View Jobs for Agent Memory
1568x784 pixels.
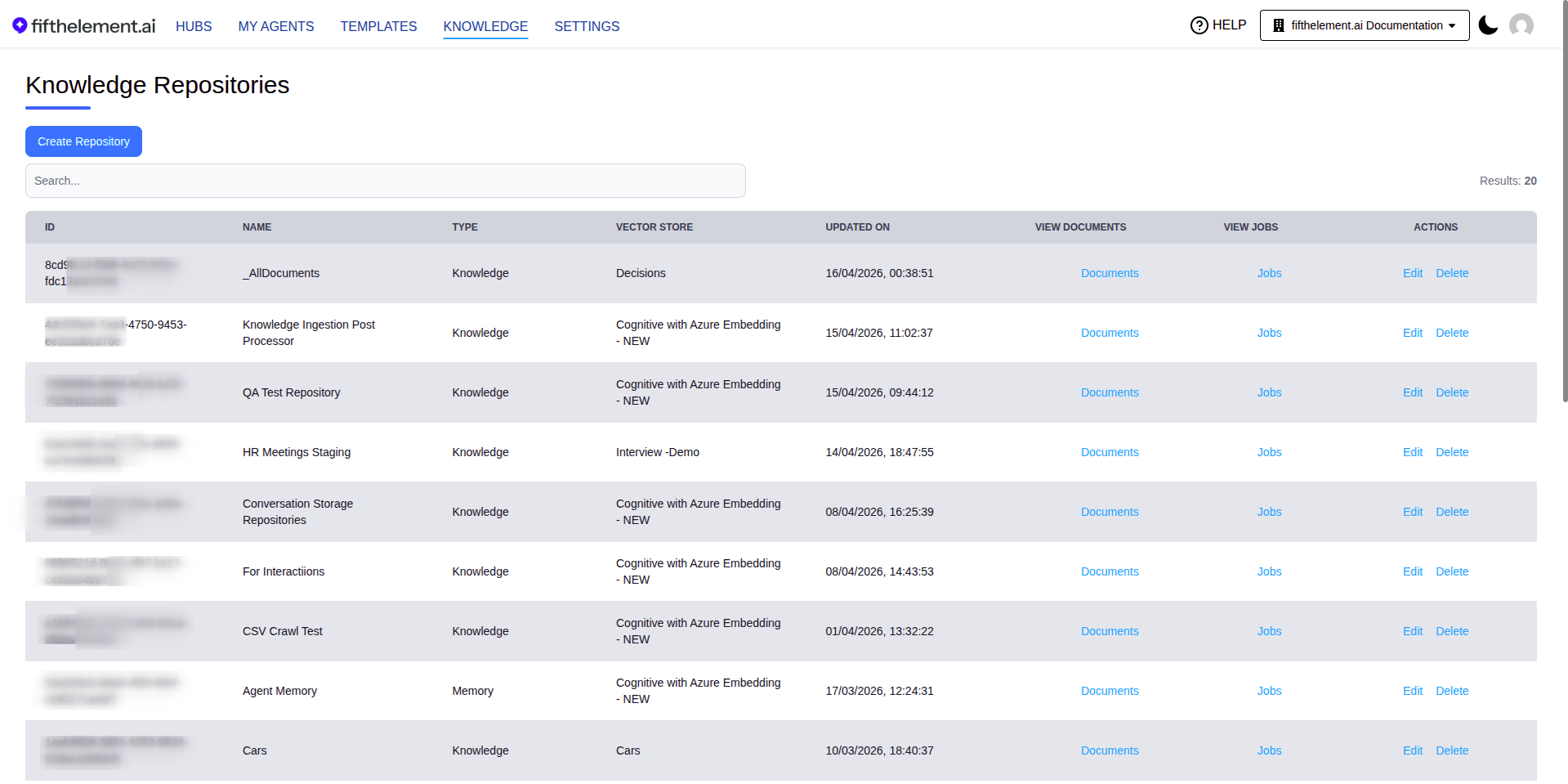tap(1269, 691)
